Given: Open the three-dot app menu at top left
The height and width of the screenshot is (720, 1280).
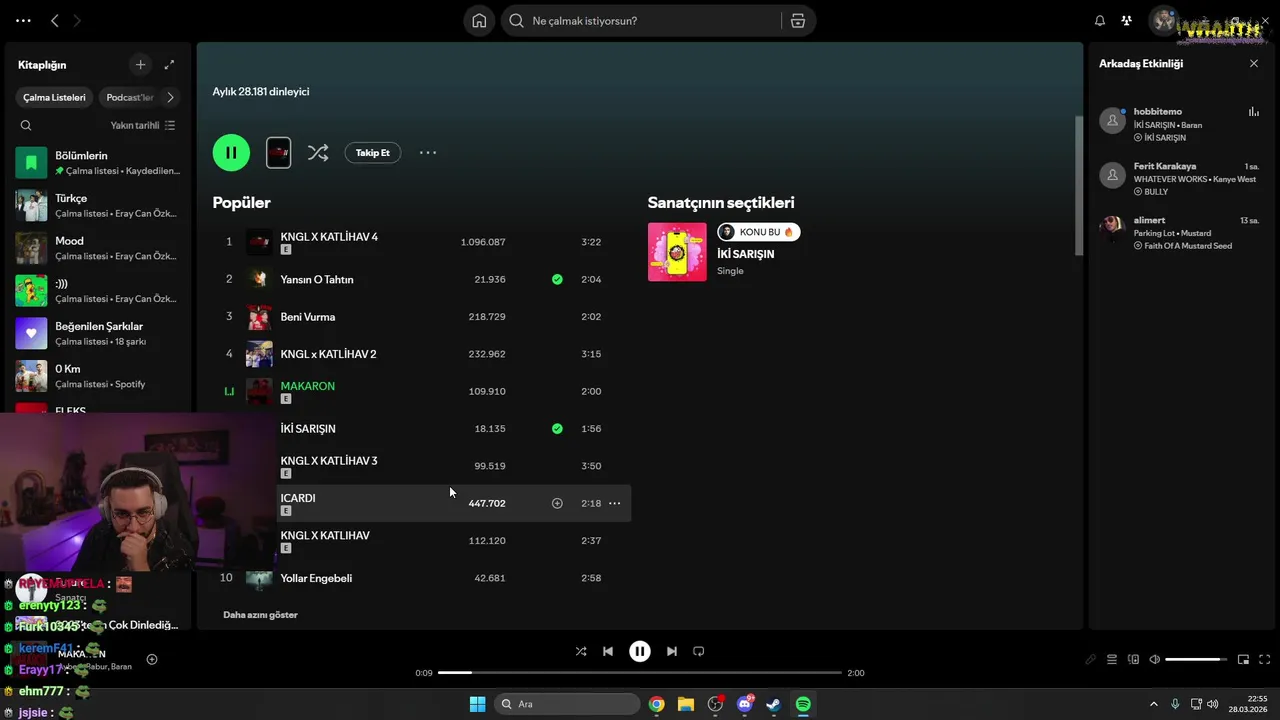Looking at the screenshot, I should point(23,21).
